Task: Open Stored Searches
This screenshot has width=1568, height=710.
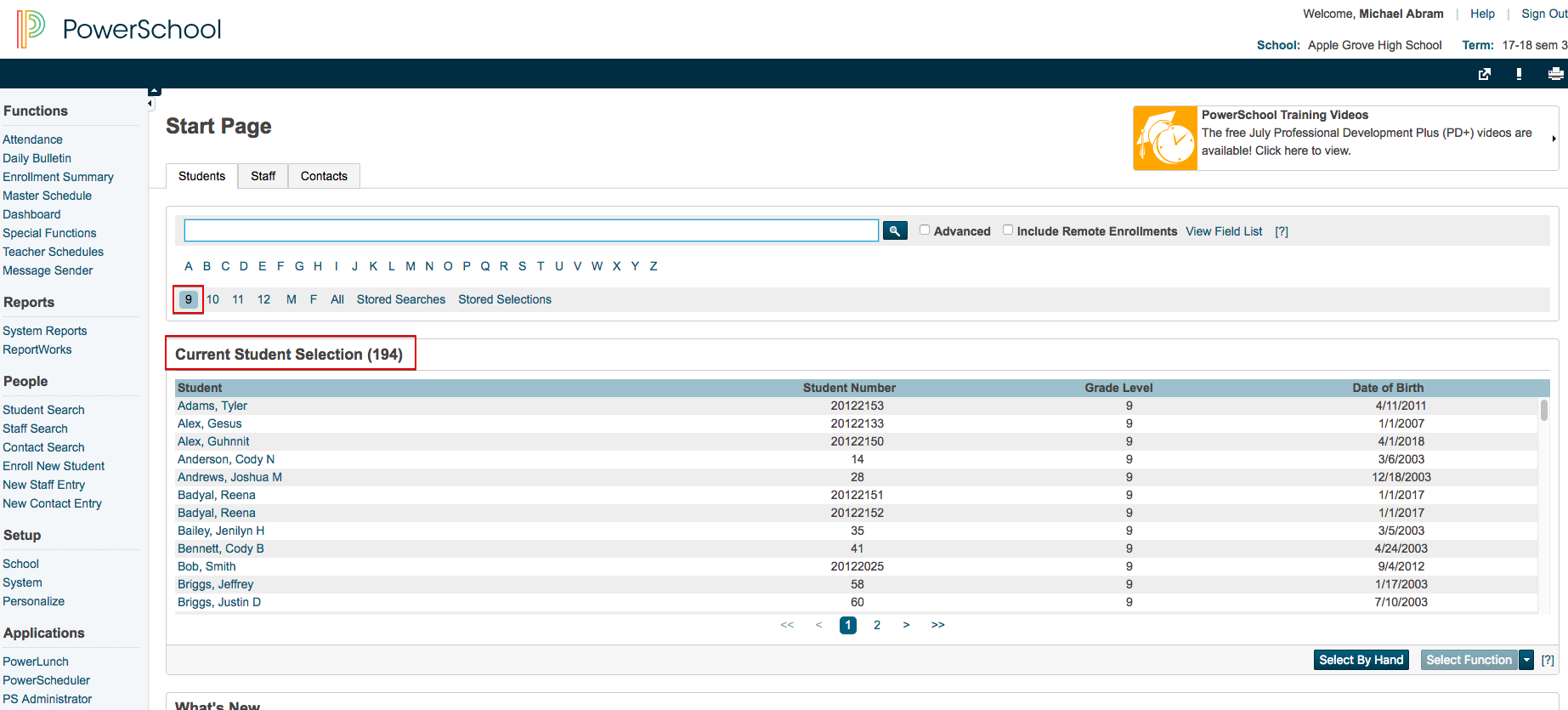Action: pyautogui.click(x=401, y=299)
